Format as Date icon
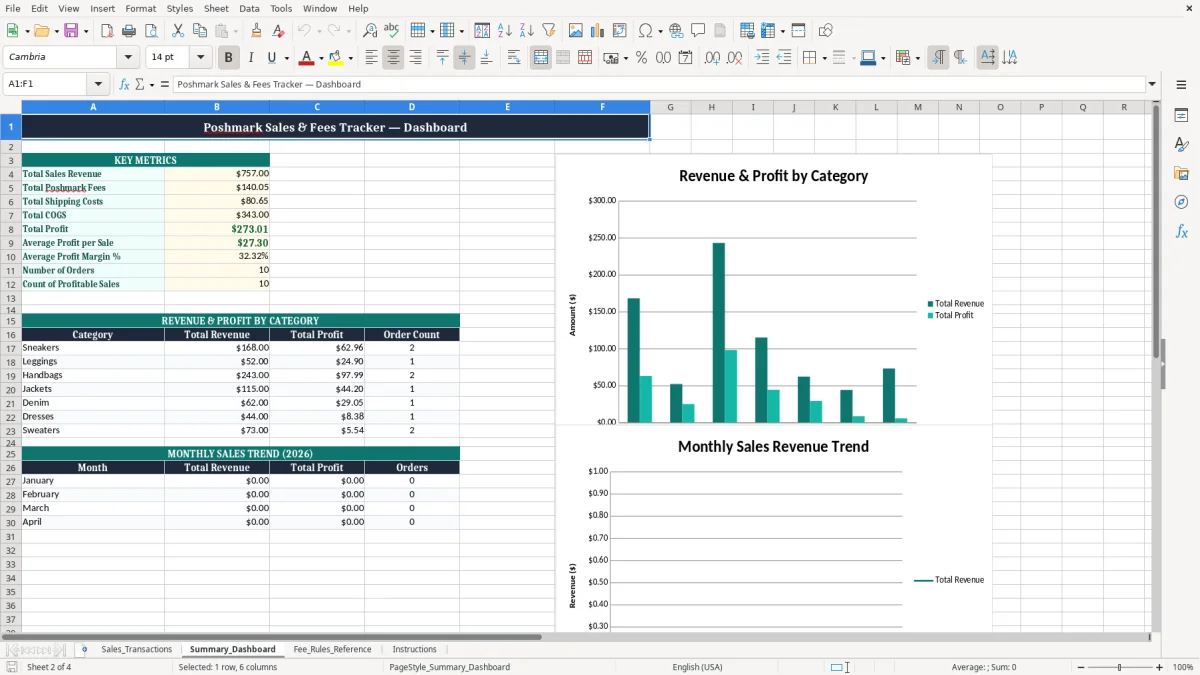Viewport: 1200px width, 675px height. pos(685,58)
